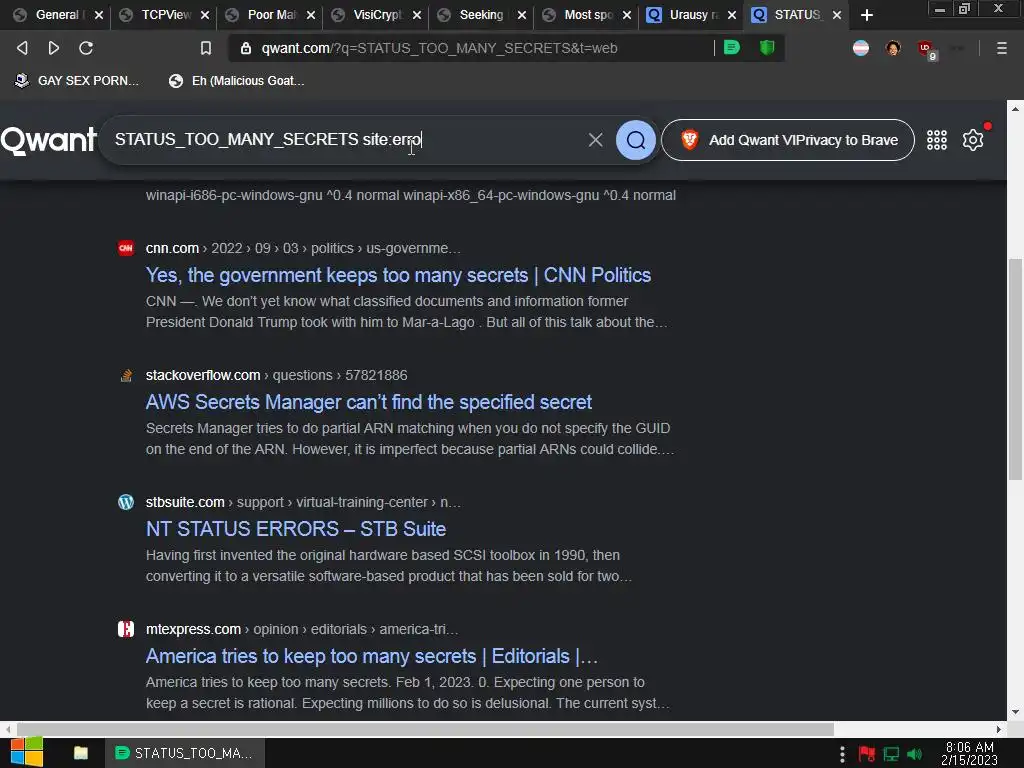The height and width of the screenshot is (768, 1024).
Task: Open uBlock Origin extension icon
Action: [926, 49]
